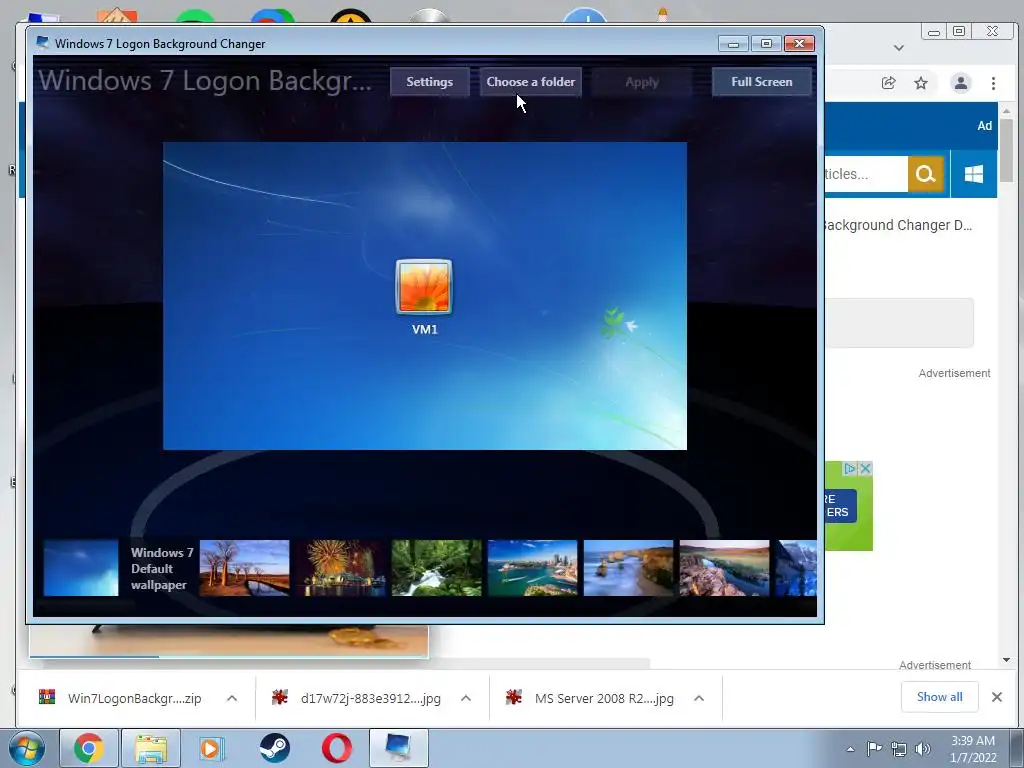Screen dimensions: 1024x768
Task: Open the Windows Start menu
Action: pyautogui.click(x=26, y=748)
